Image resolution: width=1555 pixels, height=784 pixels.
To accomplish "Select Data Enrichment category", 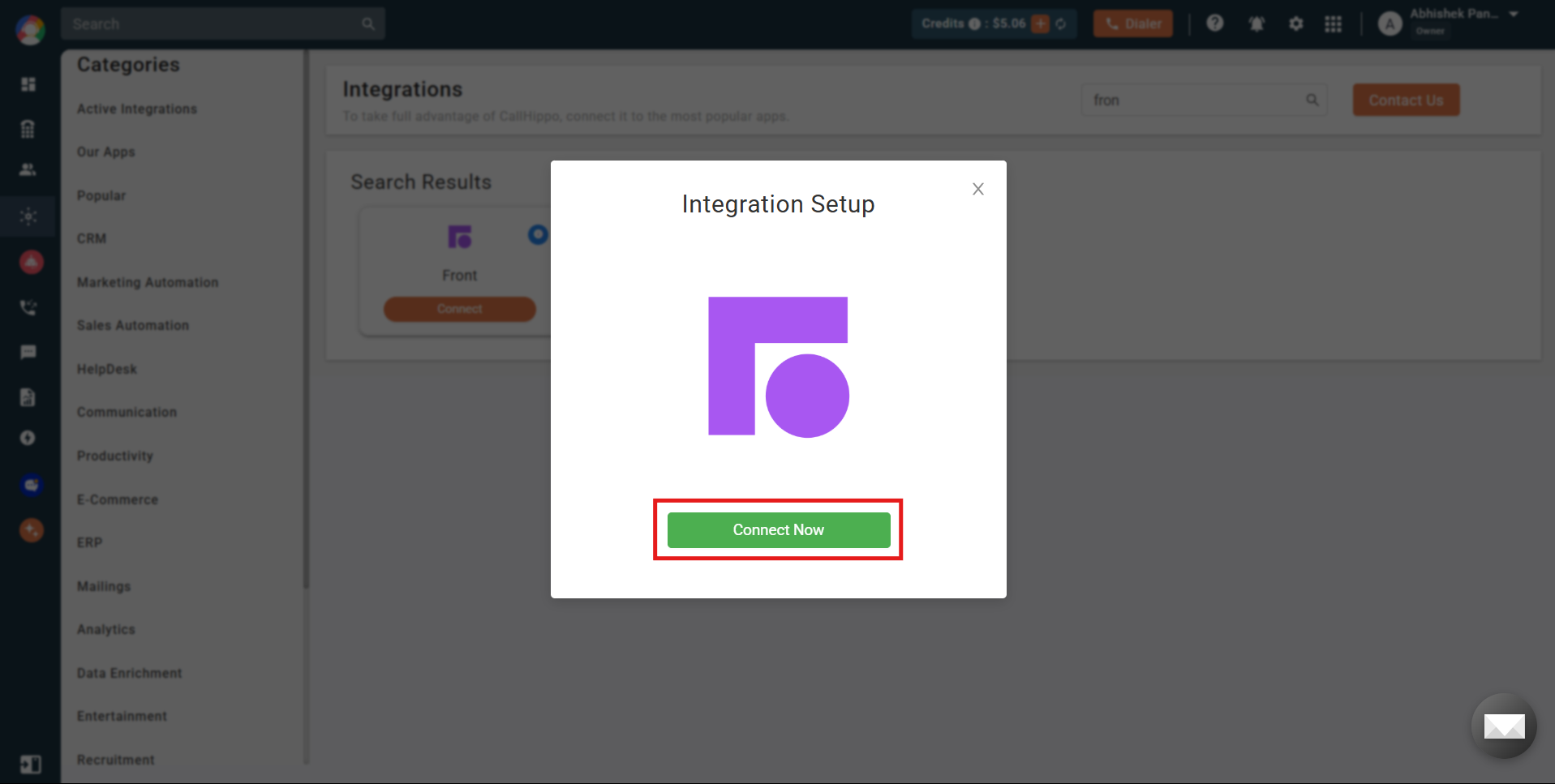I will [129, 673].
